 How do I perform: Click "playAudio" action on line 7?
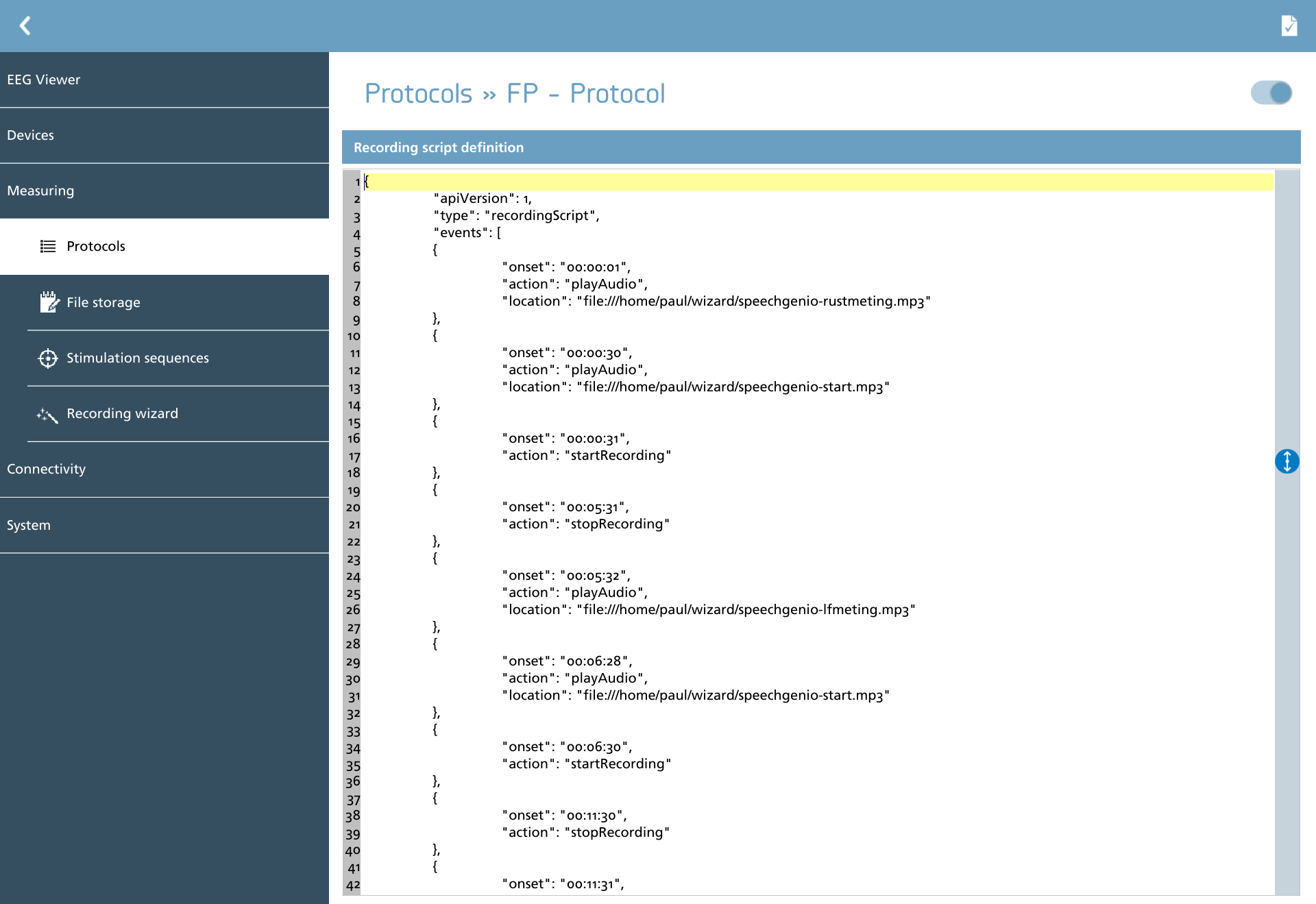[574, 284]
